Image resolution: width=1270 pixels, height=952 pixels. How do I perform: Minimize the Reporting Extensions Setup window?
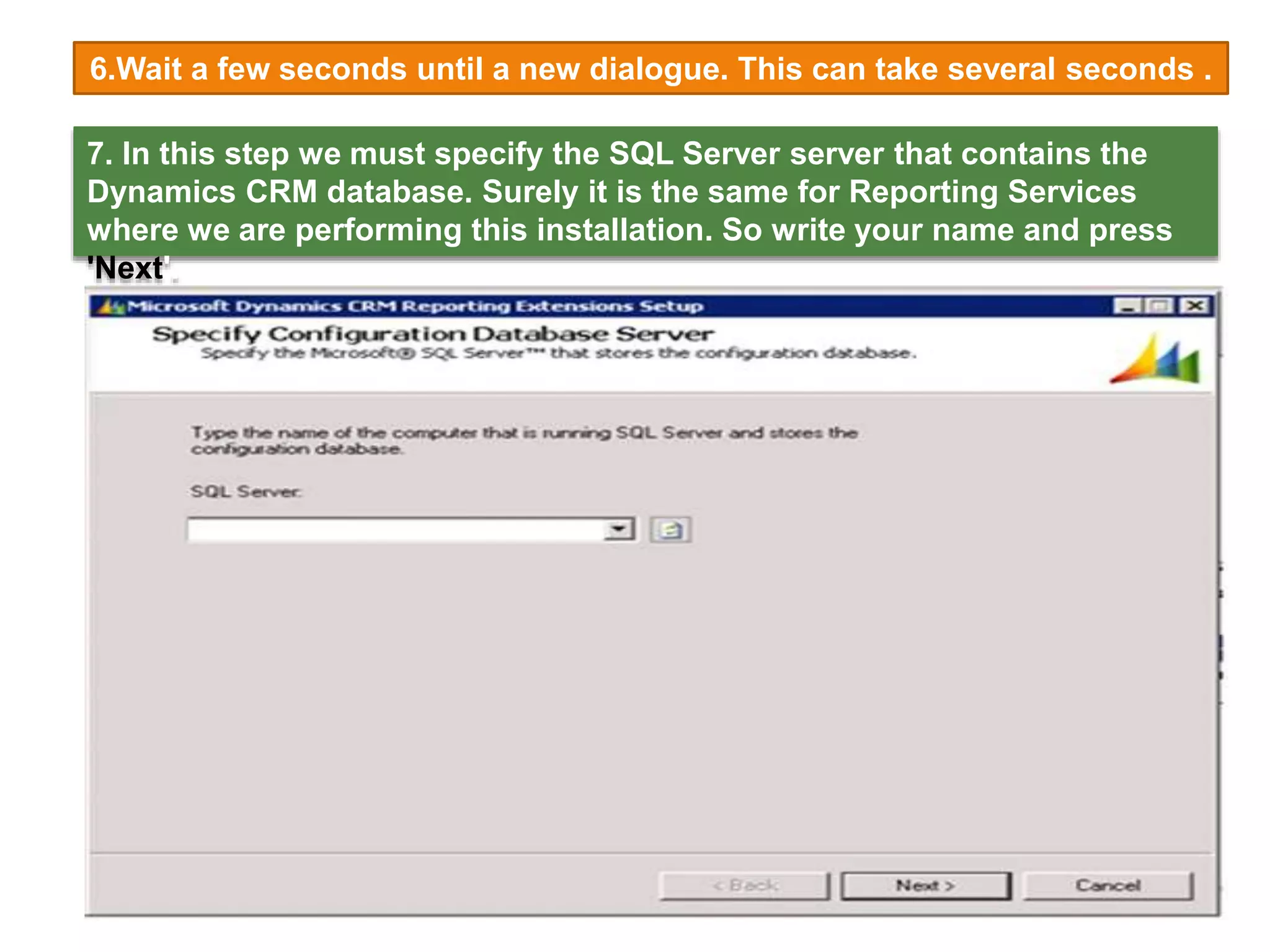tap(1128, 306)
